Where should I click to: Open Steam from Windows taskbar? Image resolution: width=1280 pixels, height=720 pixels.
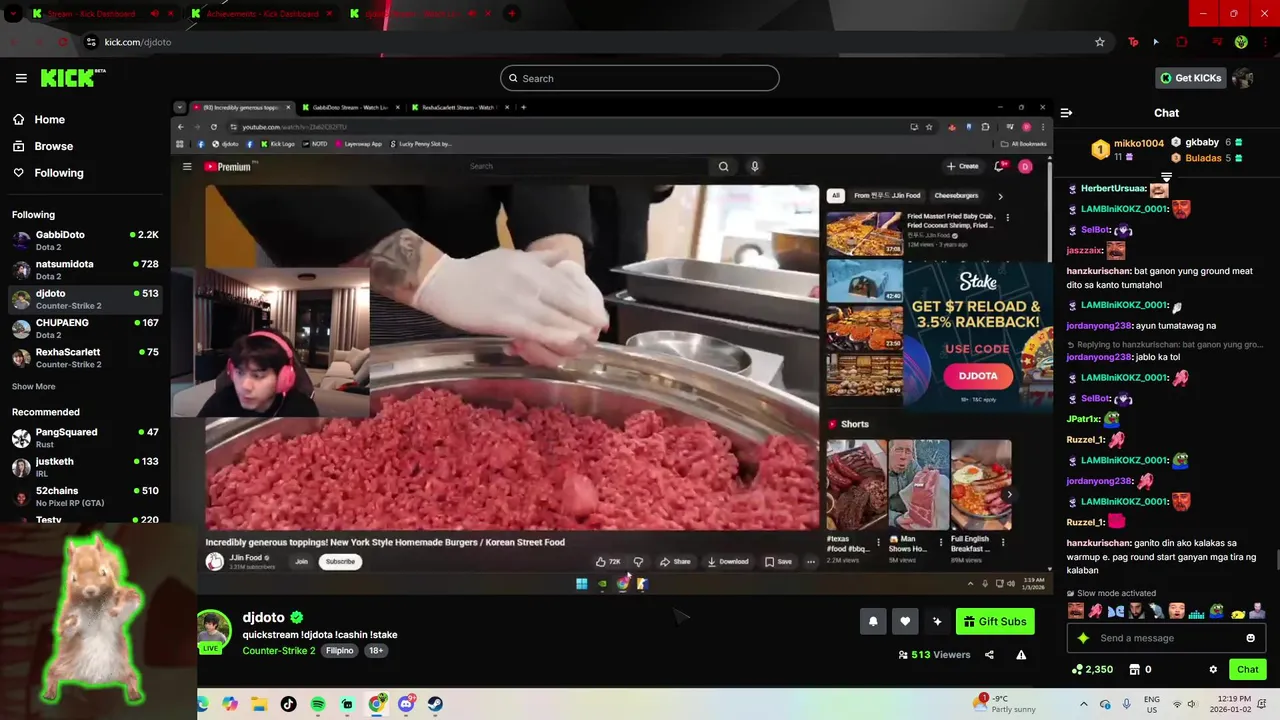coord(435,704)
